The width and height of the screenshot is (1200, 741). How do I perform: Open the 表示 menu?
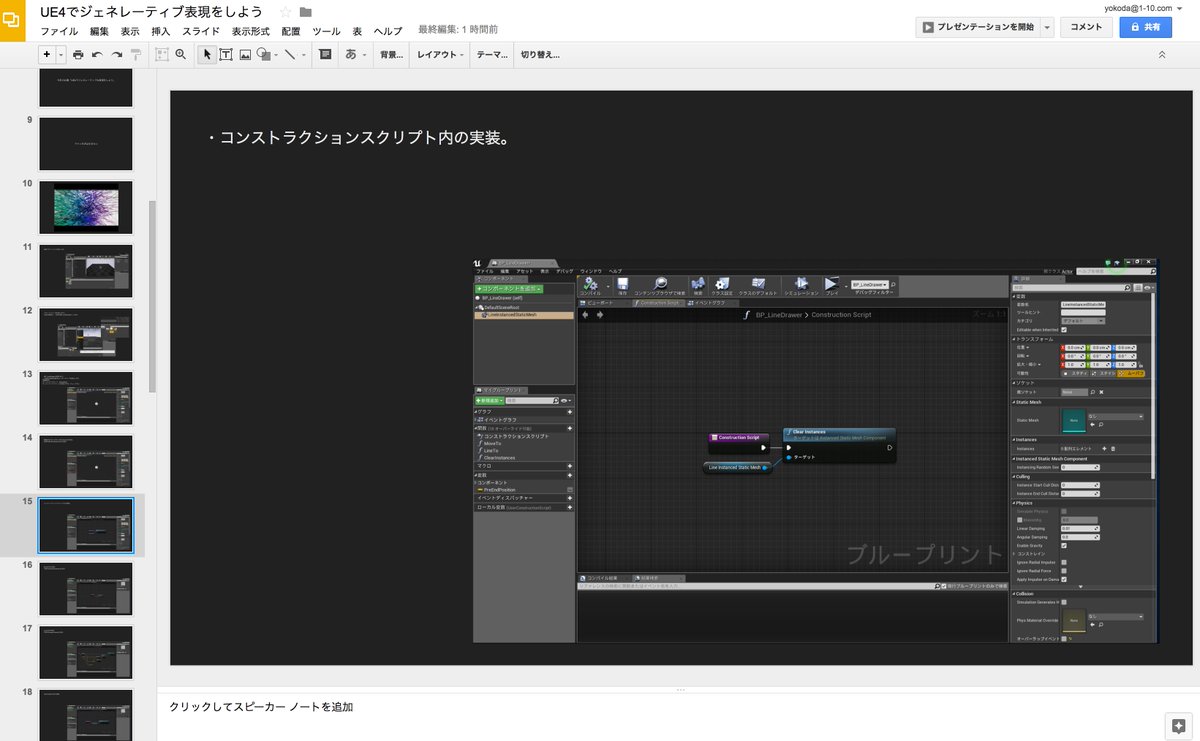tap(130, 31)
